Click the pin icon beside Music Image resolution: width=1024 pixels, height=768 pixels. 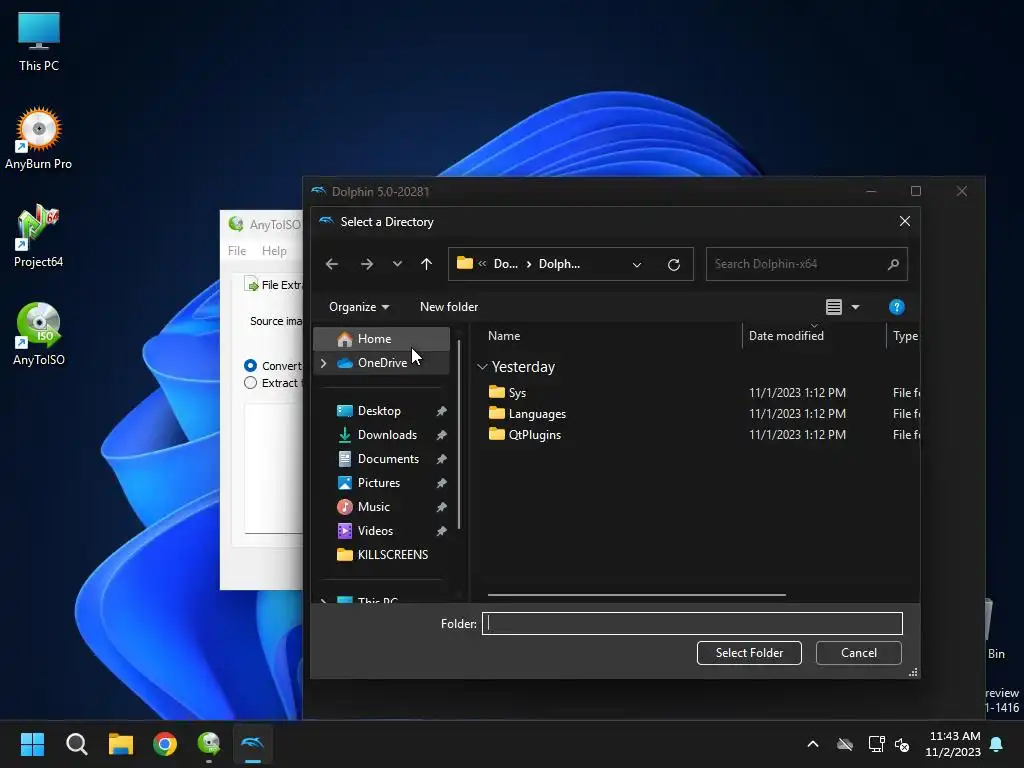pyautogui.click(x=441, y=507)
